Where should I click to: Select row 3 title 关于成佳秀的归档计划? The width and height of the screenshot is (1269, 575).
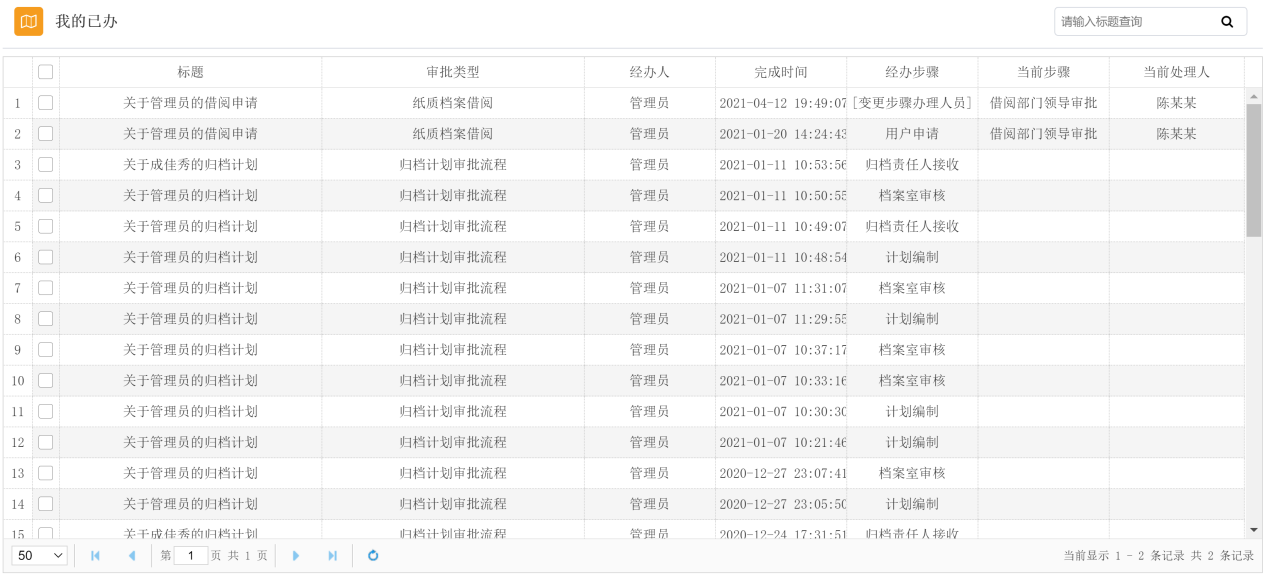click(190, 165)
